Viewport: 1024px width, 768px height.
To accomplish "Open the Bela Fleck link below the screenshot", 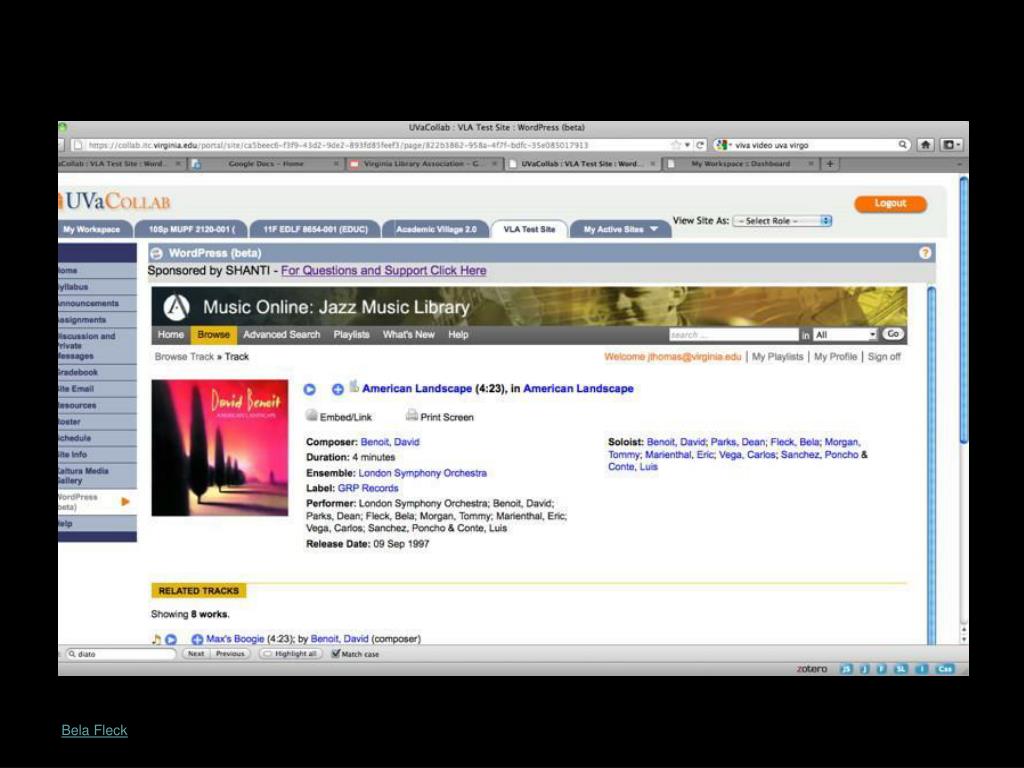I will coord(95,730).
